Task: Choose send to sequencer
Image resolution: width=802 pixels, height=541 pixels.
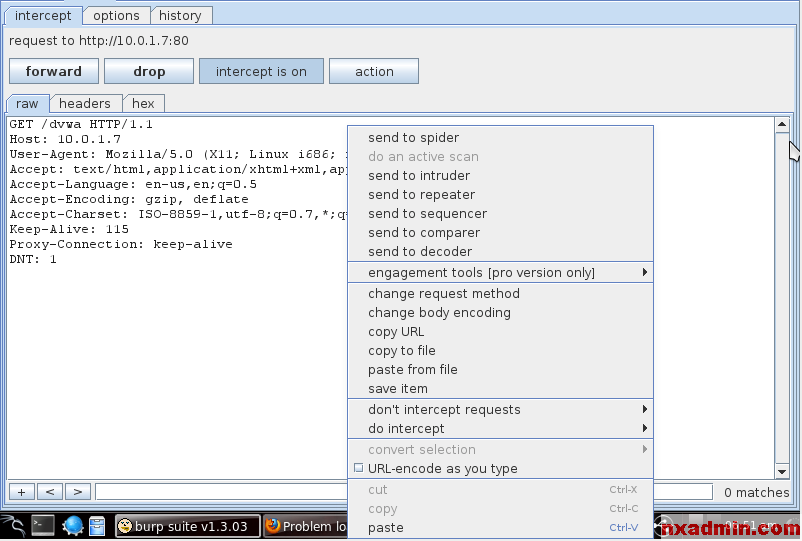Action: (x=500, y=213)
